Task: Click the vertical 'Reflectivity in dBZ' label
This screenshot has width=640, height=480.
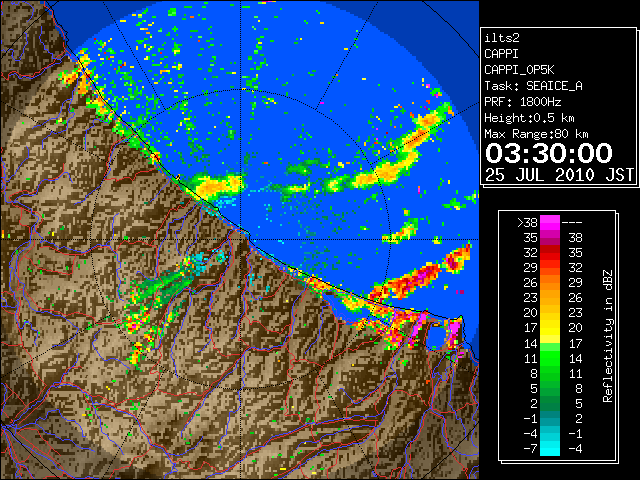Action: 608,336
